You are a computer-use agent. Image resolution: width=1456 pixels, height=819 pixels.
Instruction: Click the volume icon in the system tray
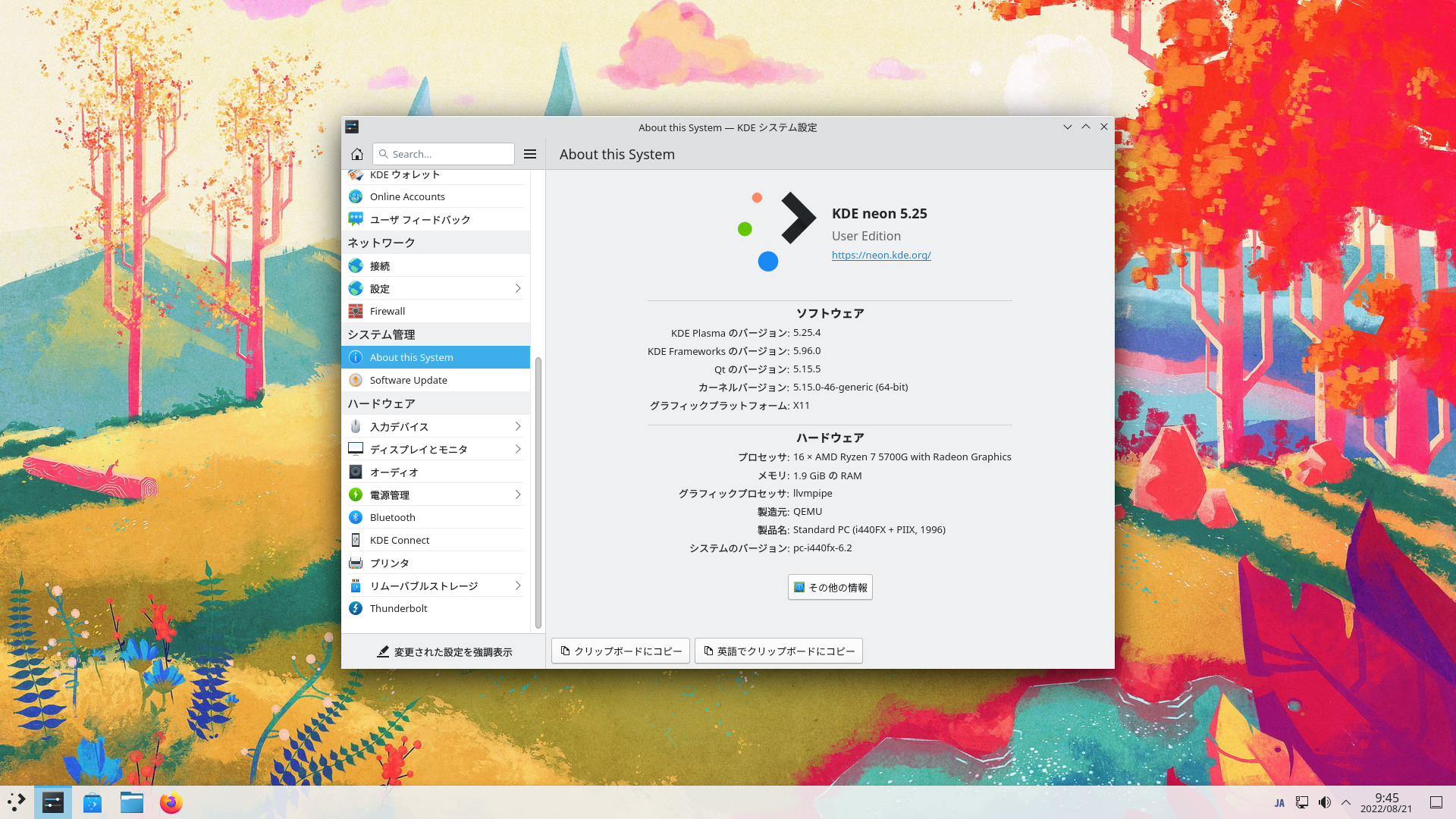1324,802
